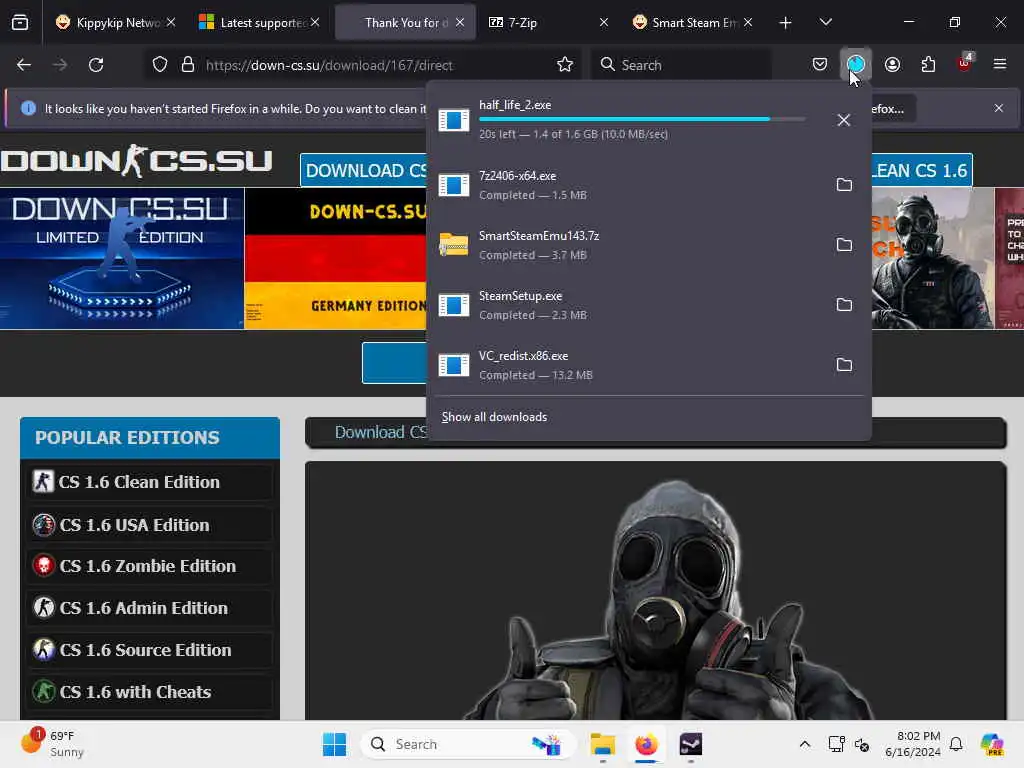Show SteamSetup.exe in its folder

coord(844,305)
